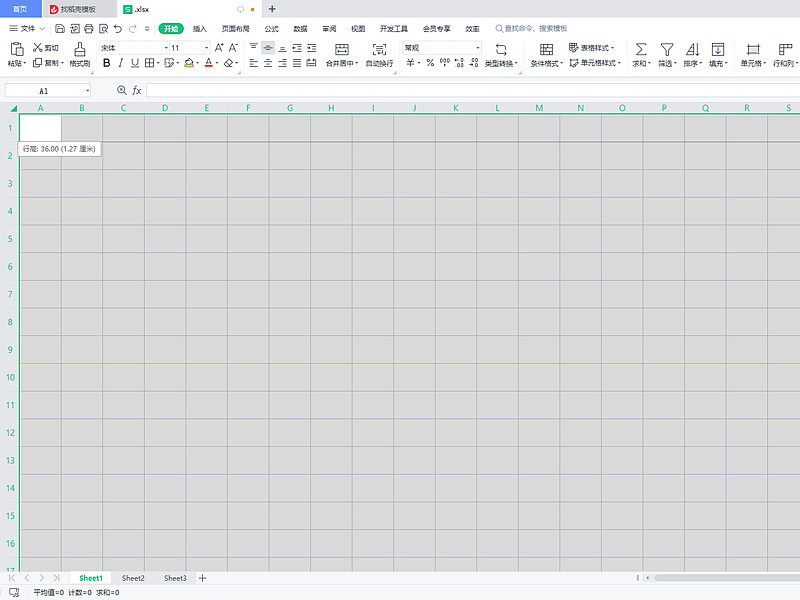Jump to the last sheet with navigation arrow
The height and width of the screenshot is (600, 800).
(56, 578)
